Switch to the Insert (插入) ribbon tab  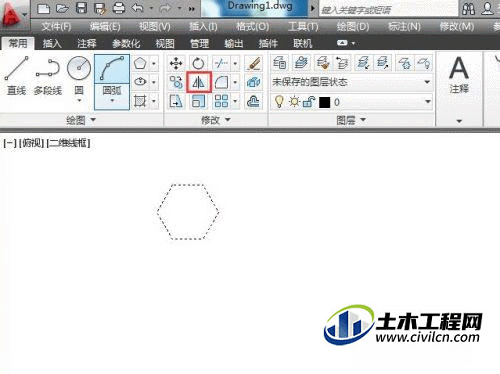click(52, 43)
